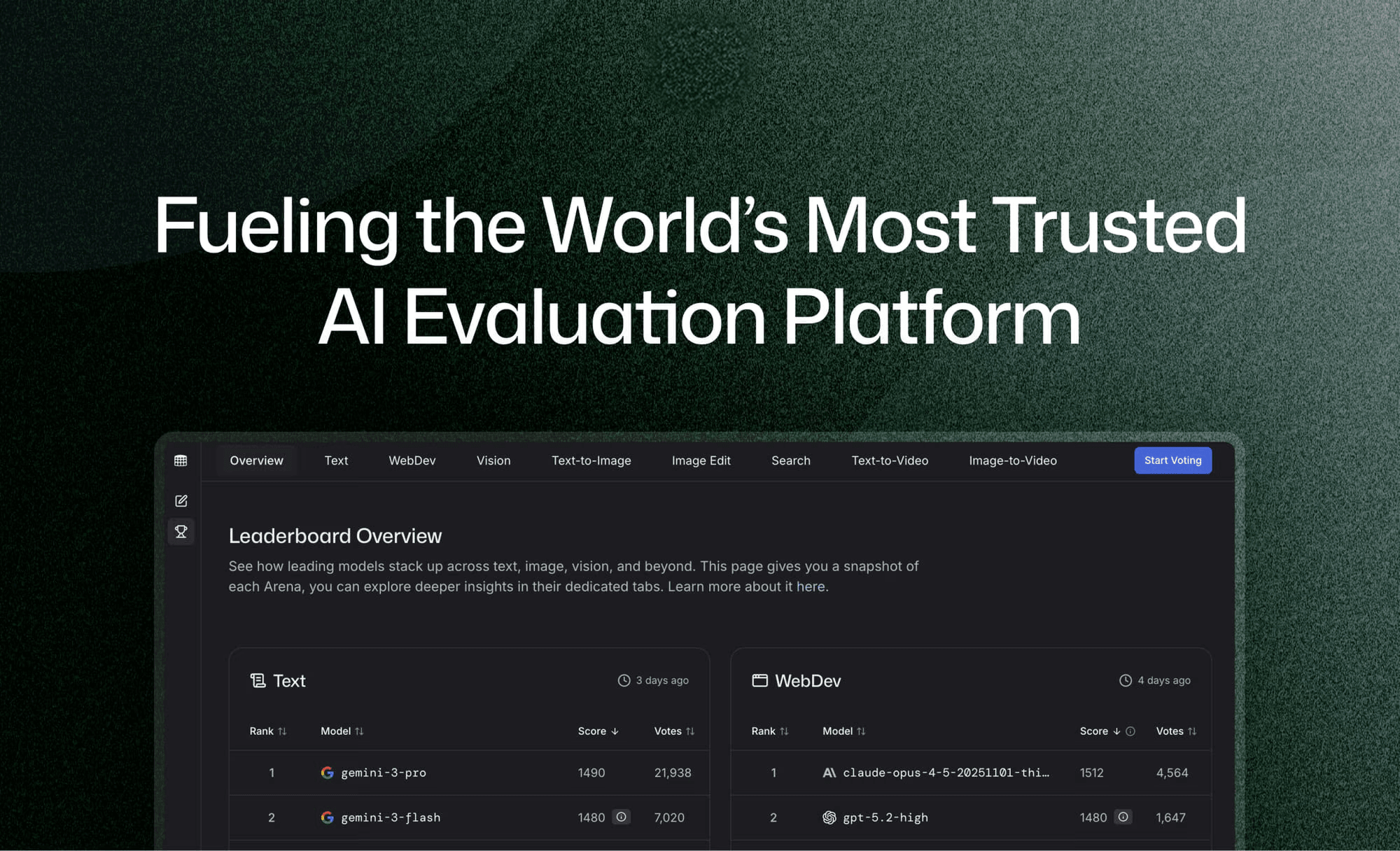Click the 7,020 votes value
This screenshot has height=851, width=1400.
tap(669, 817)
